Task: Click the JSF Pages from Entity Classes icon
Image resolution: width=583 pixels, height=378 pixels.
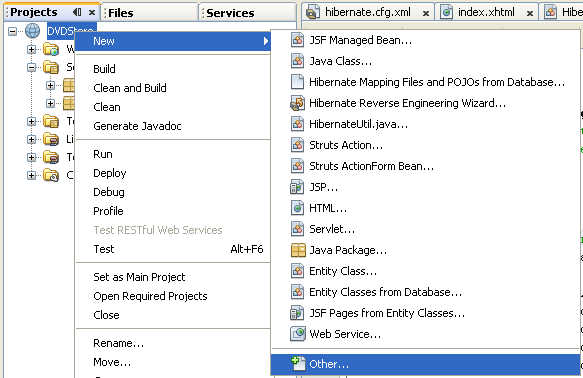Action: point(297,313)
